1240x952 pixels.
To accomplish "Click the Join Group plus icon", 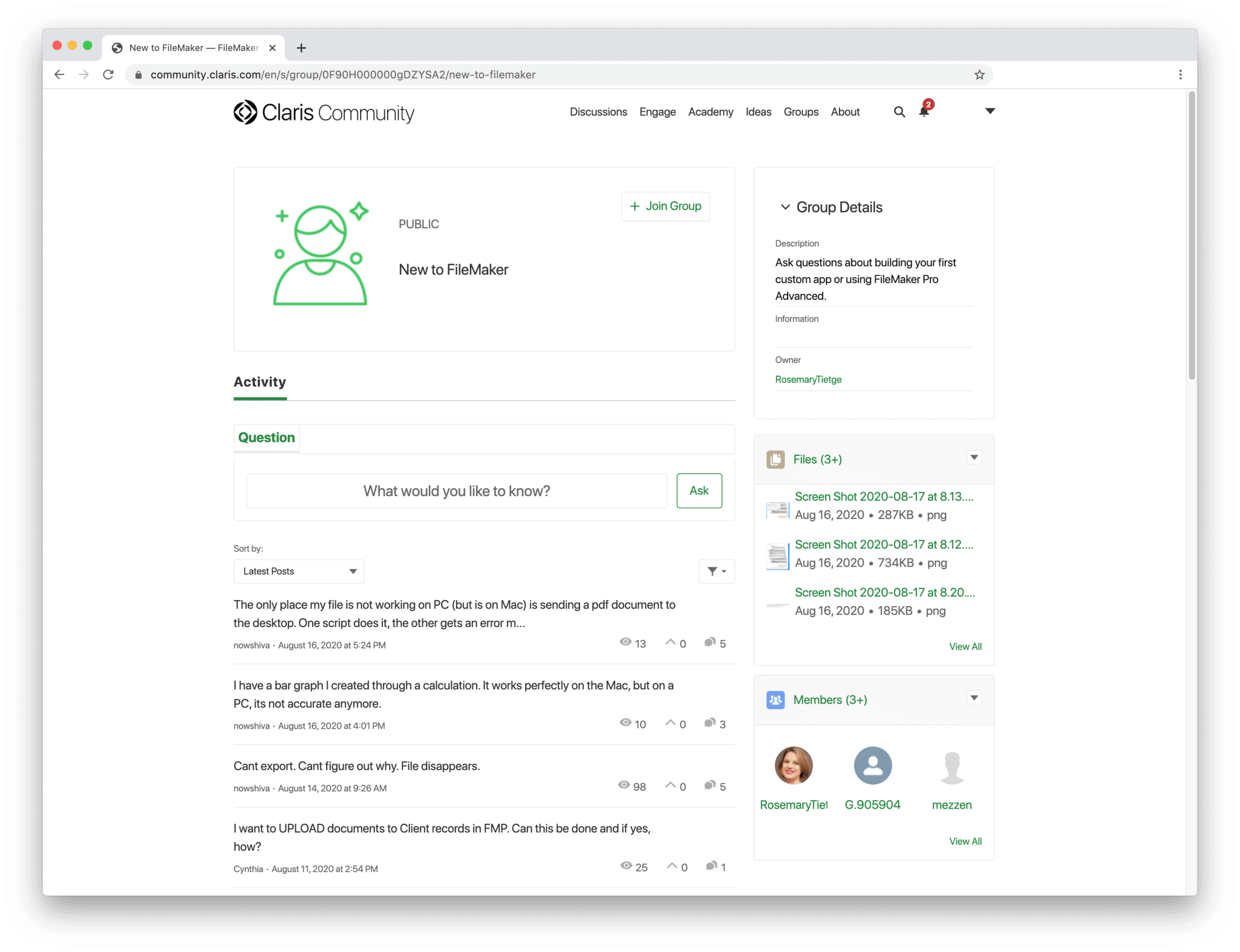I will [x=634, y=206].
